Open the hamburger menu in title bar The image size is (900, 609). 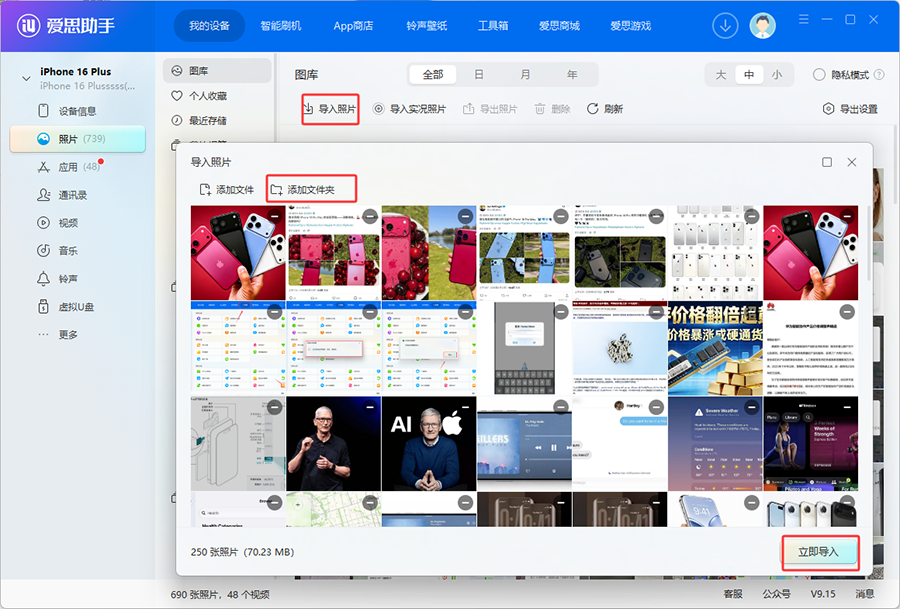tap(804, 20)
